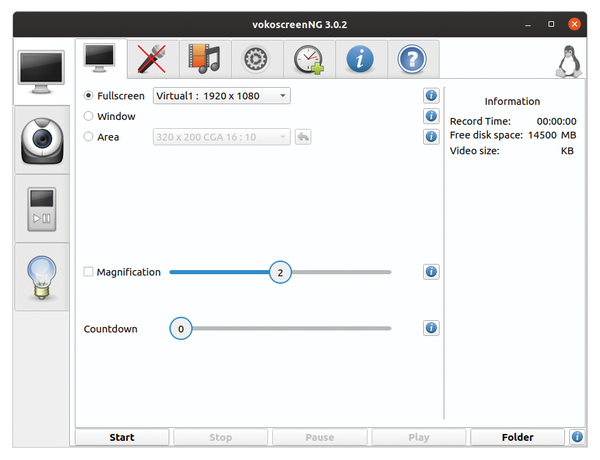600x460 pixels.
Task: Open the blue info about tab
Action: click(x=361, y=59)
